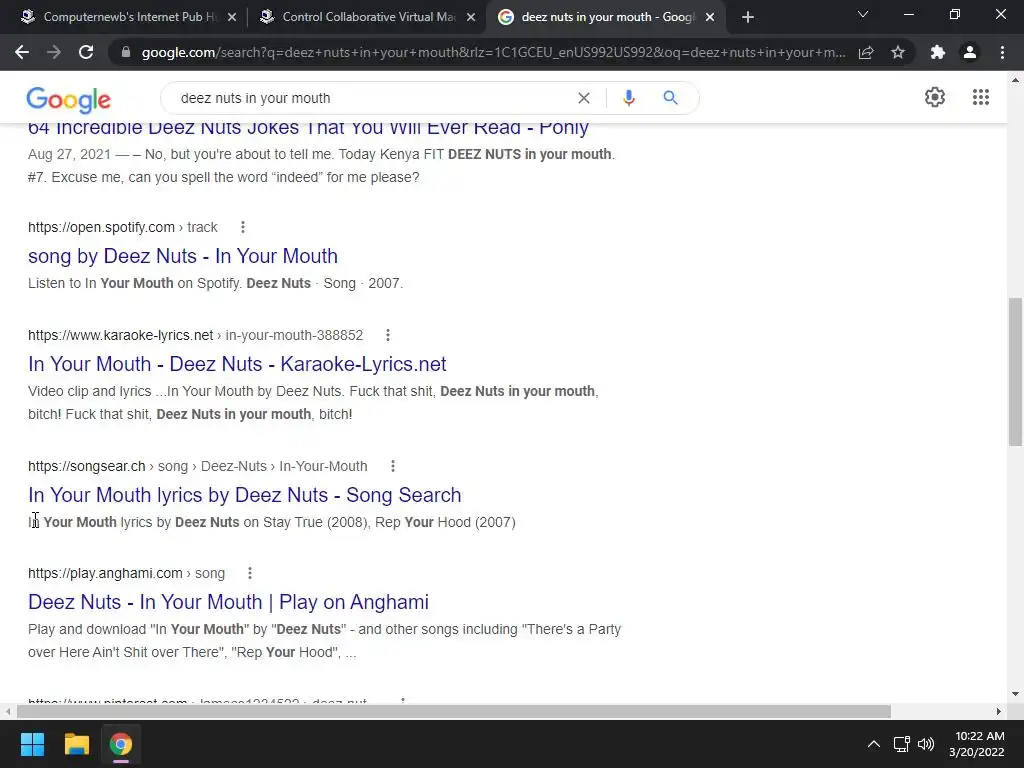Screen dimensions: 1024x768
Task: Open network settings from system tray
Action: (x=902, y=744)
